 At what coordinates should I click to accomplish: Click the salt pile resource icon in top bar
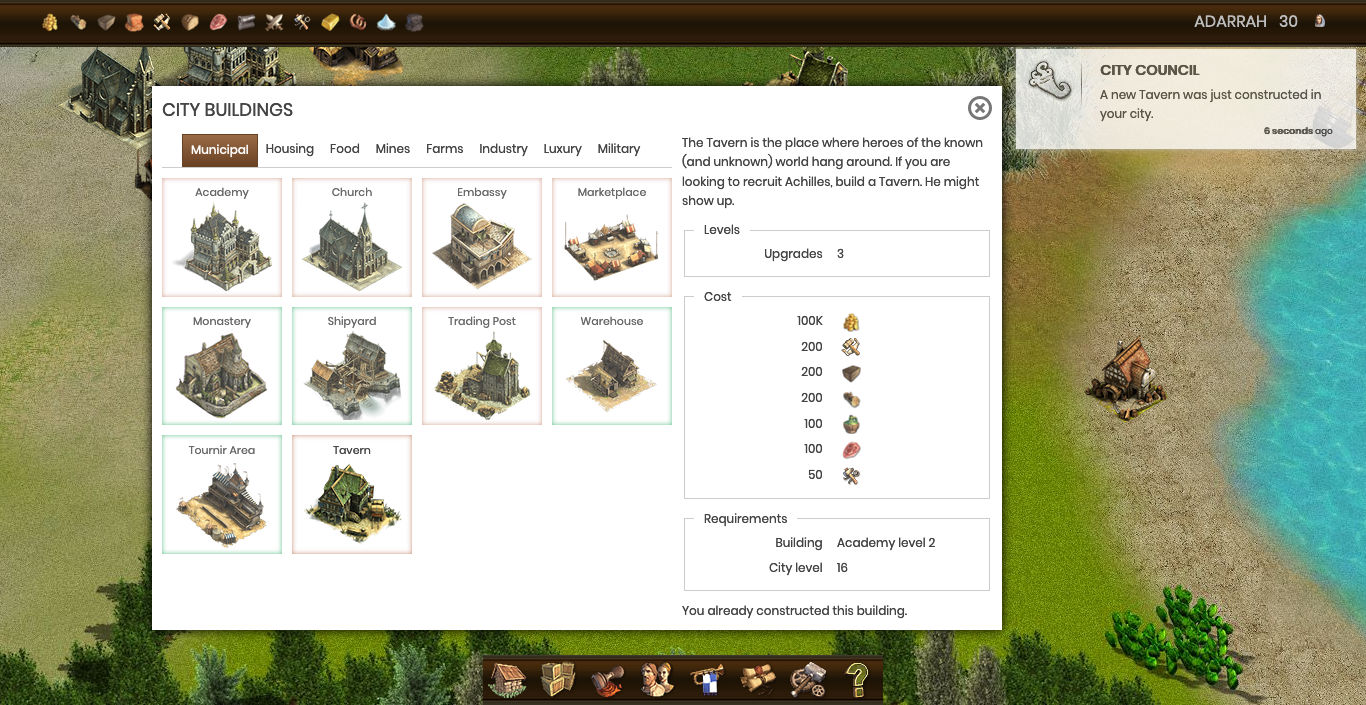(386, 22)
